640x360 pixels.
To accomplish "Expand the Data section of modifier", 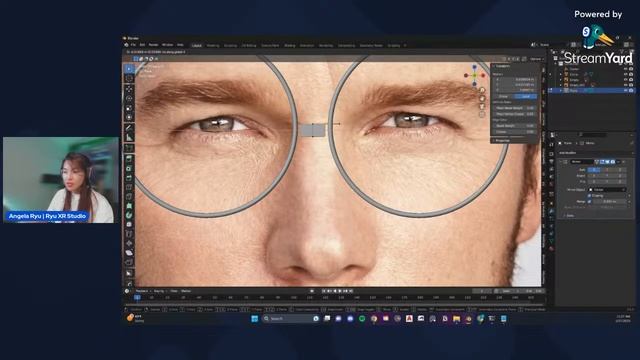I will pyautogui.click(x=570, y=216).
